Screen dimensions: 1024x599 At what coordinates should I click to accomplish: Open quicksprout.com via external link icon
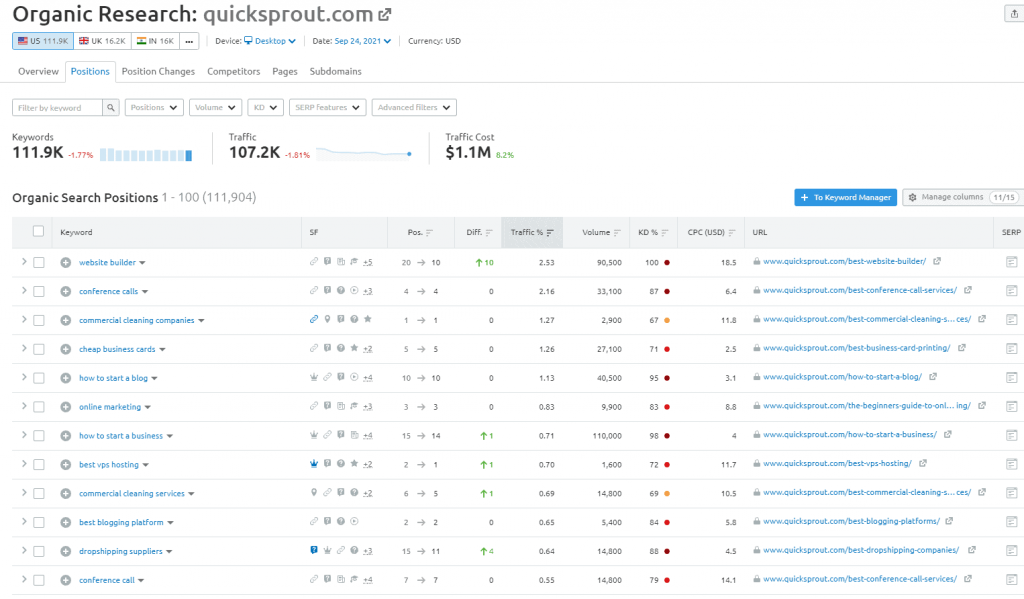pyautogui.click(x=385, y=14)
